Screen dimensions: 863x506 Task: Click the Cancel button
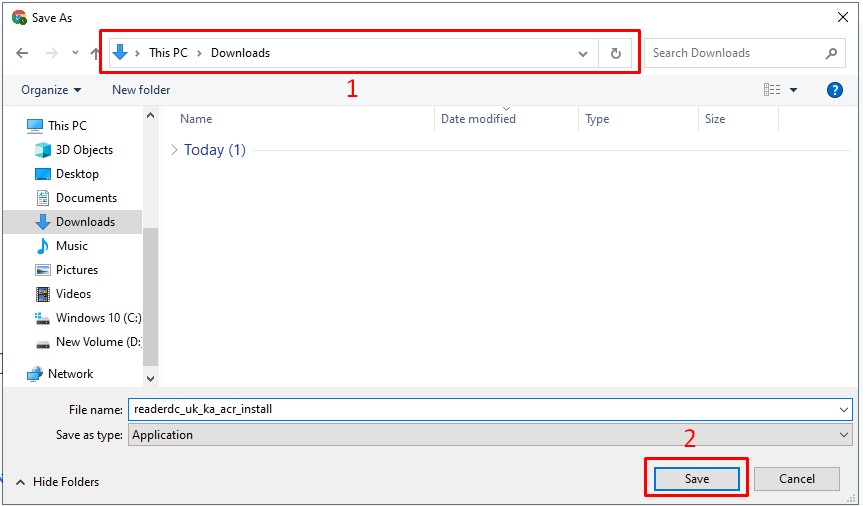point(796,479)
